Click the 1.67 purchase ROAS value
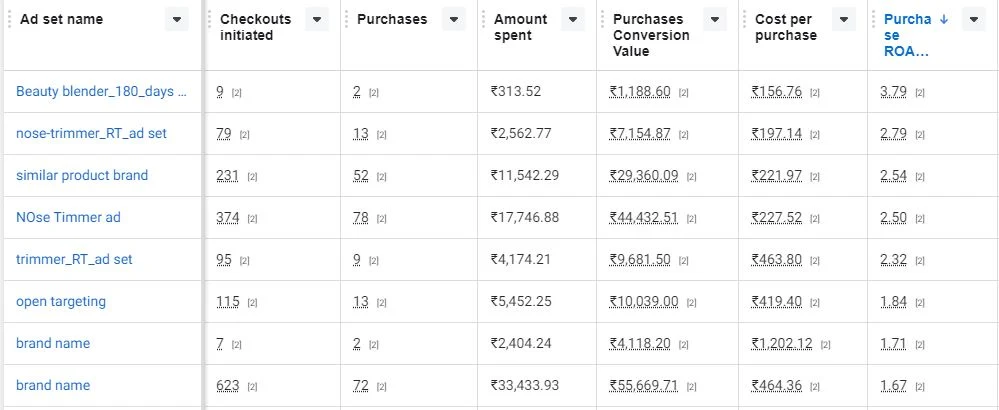Image resolution: width=999 pixels, height=410 pixels. tap(893, 385)
